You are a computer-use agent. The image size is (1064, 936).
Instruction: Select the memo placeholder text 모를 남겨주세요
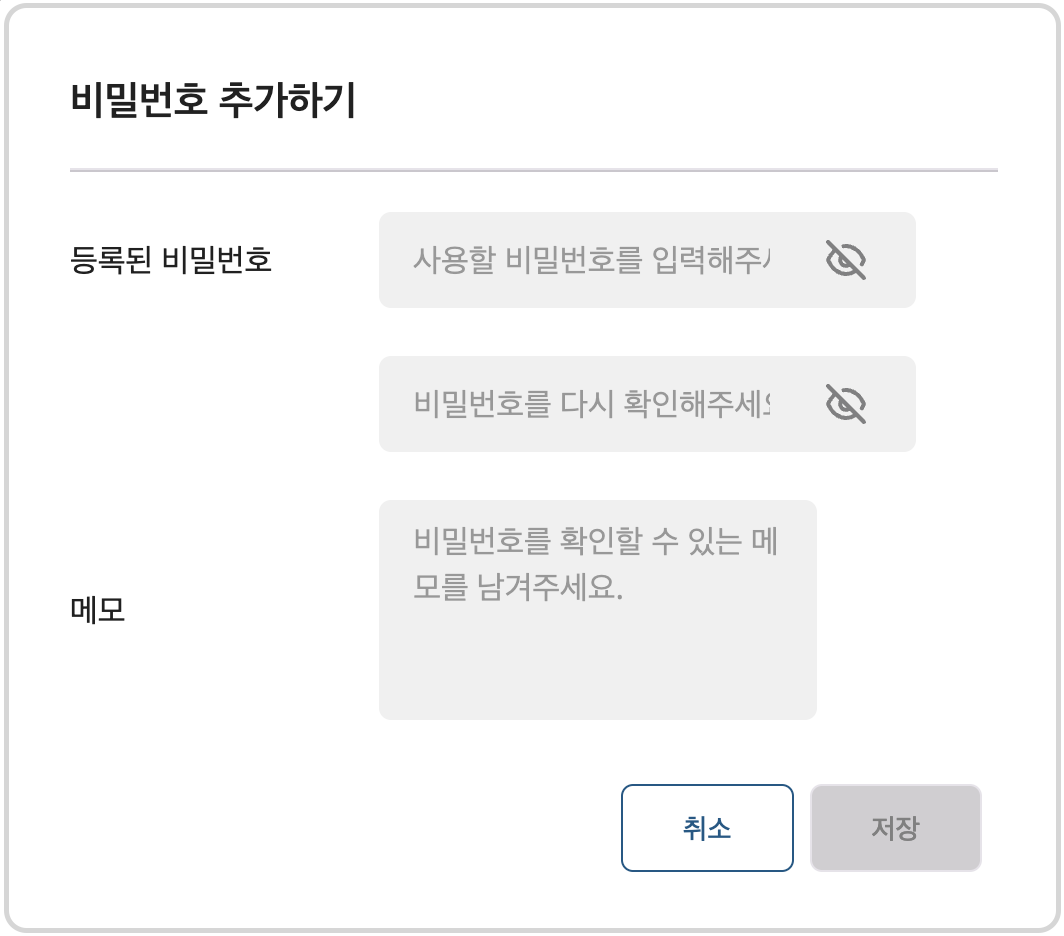click(518, 587)
